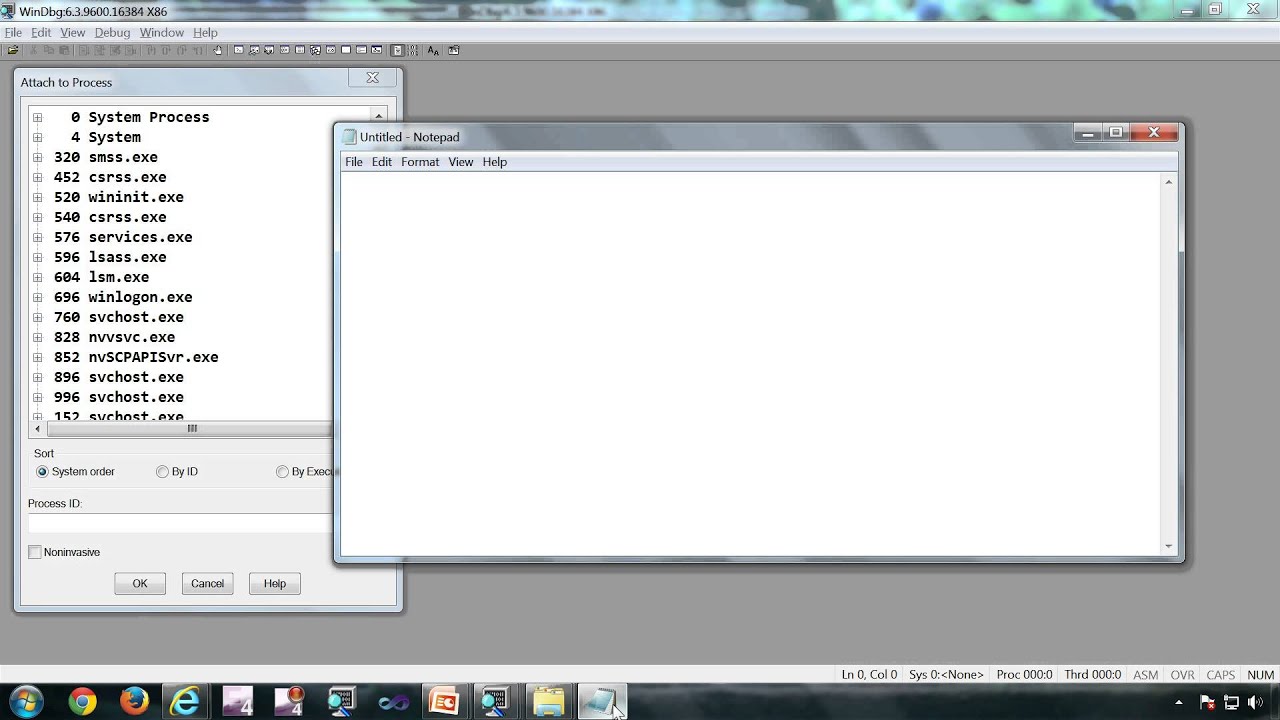
Task: Open the Windows Start orb
Action: tap(25, 702)
